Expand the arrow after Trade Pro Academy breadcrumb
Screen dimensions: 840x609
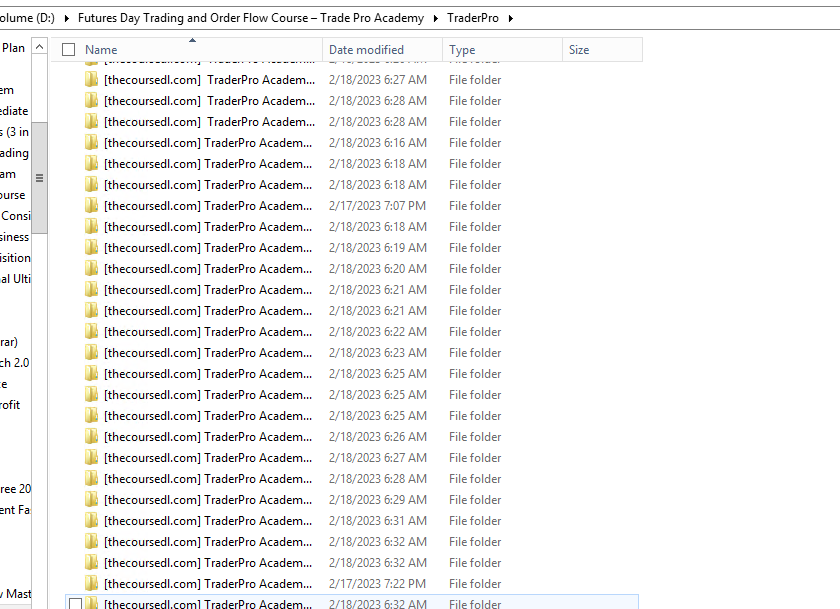click(436, 18)
